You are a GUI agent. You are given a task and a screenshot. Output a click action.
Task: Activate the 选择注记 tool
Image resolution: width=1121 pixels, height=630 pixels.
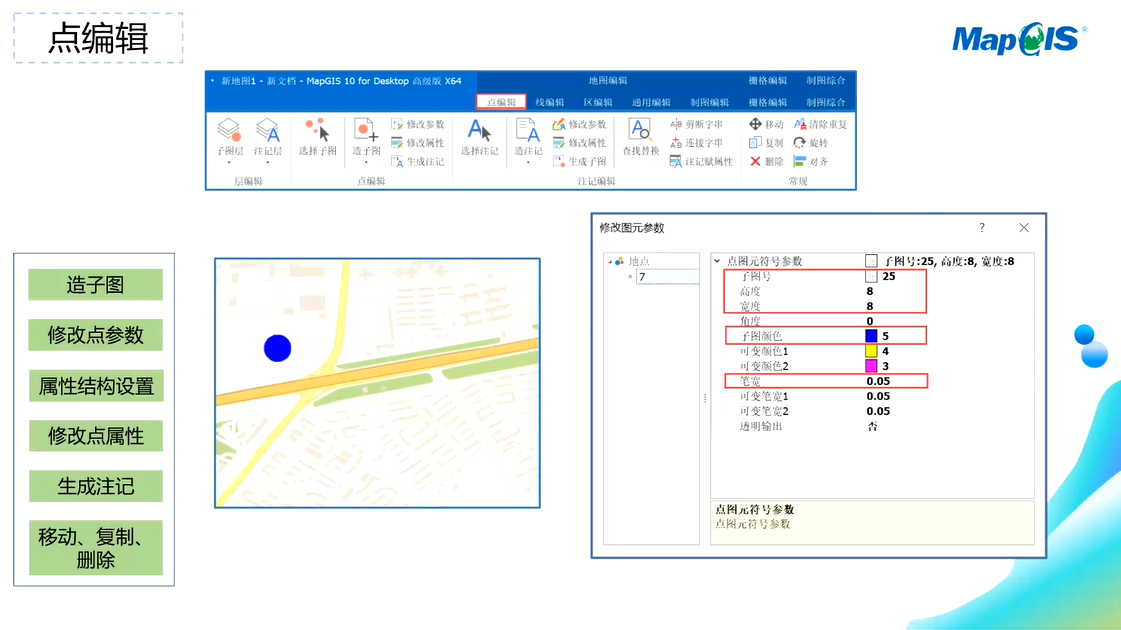tap(479, 136)
